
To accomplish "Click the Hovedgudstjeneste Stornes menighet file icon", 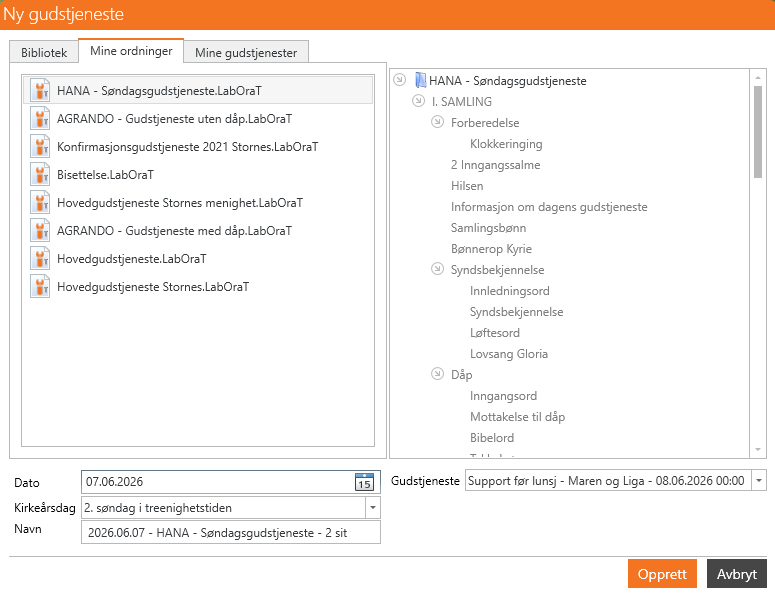I will click(40, 203).
